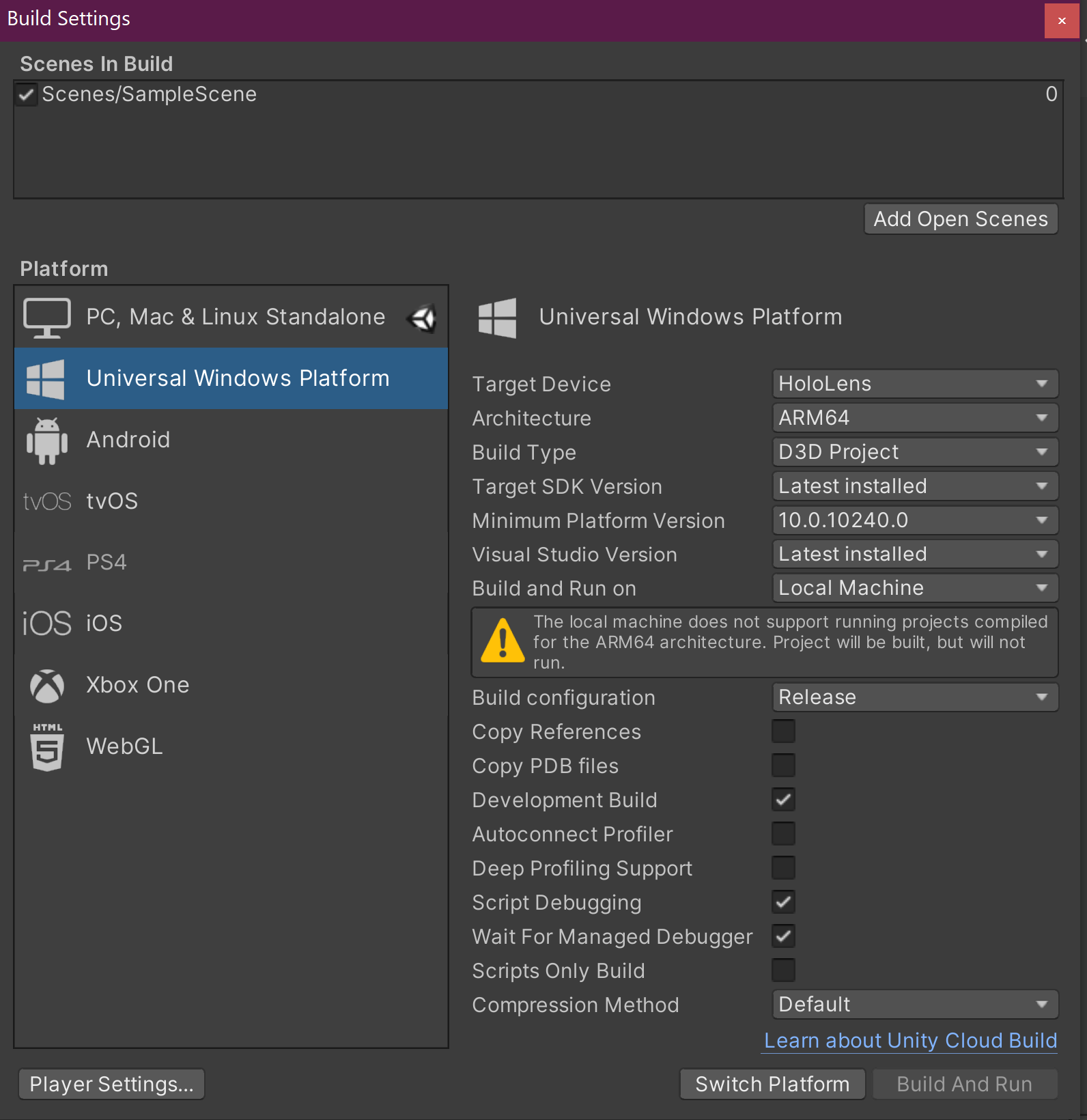The image size is (1087, 1120).
Task: Select the iOS platform
Action: [231, 624]
